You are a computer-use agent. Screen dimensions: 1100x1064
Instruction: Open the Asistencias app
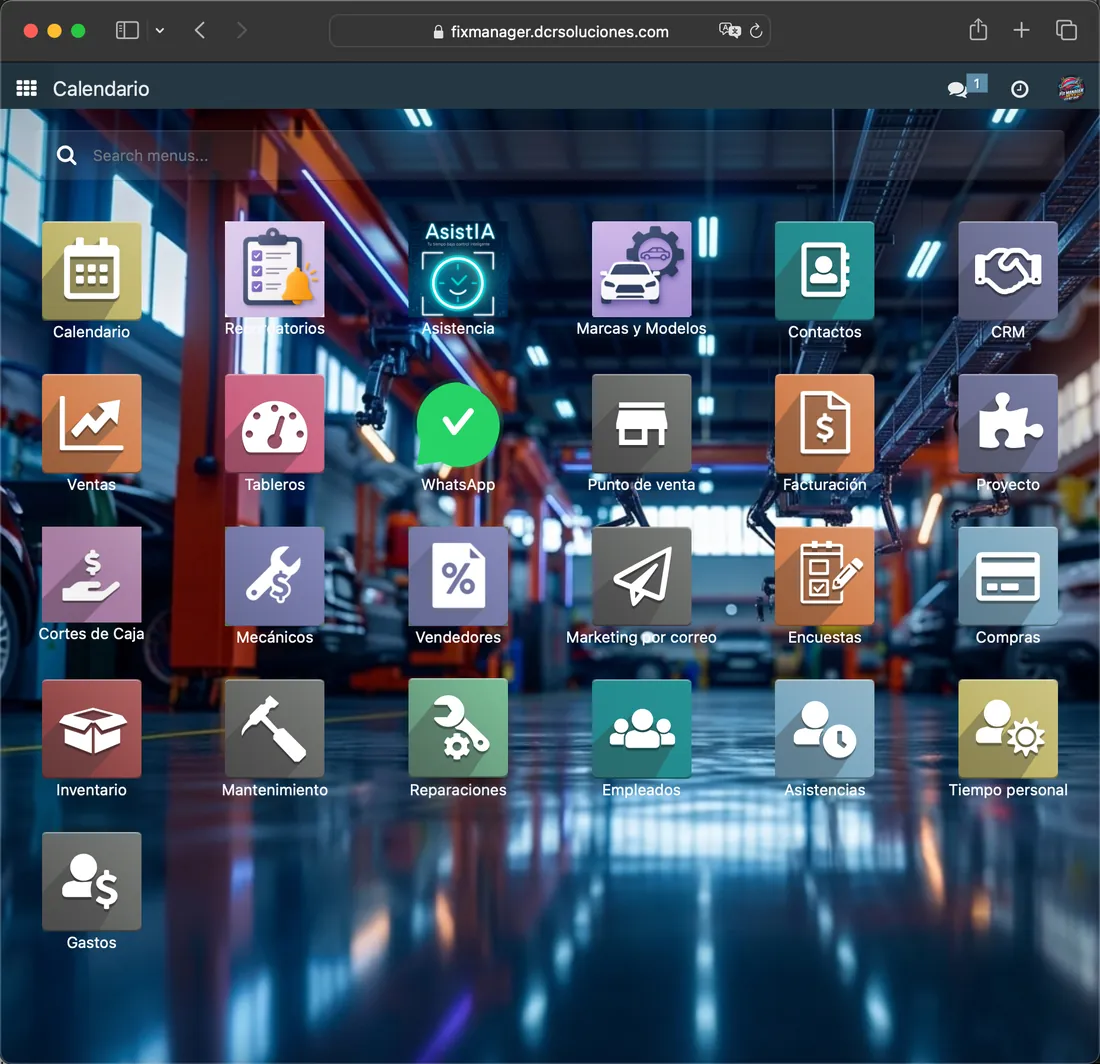824,729
